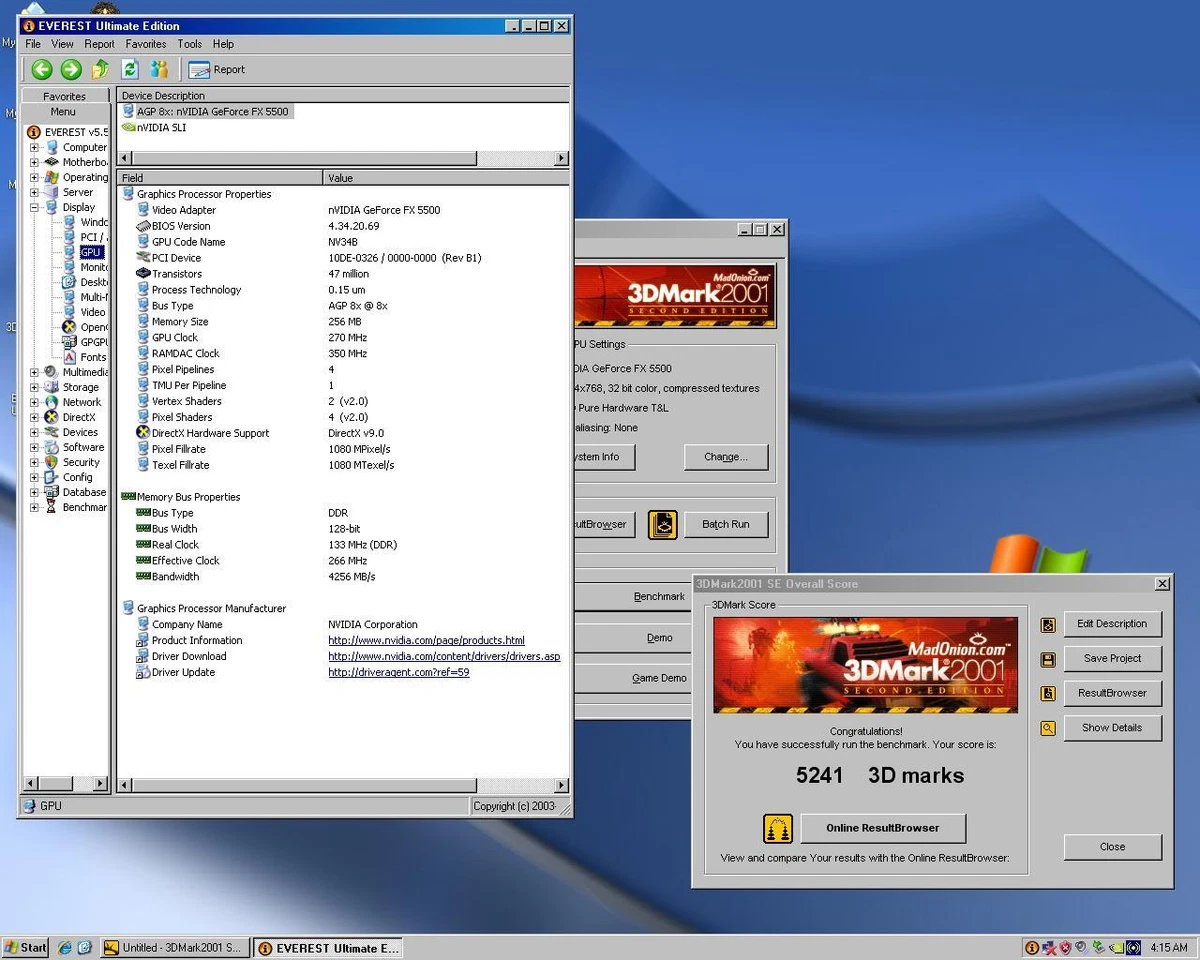This screenshot has height=960, width=1200.
Task: Expand the DirectX tree node
Action: pyautogui.click(x=34, y=417)
